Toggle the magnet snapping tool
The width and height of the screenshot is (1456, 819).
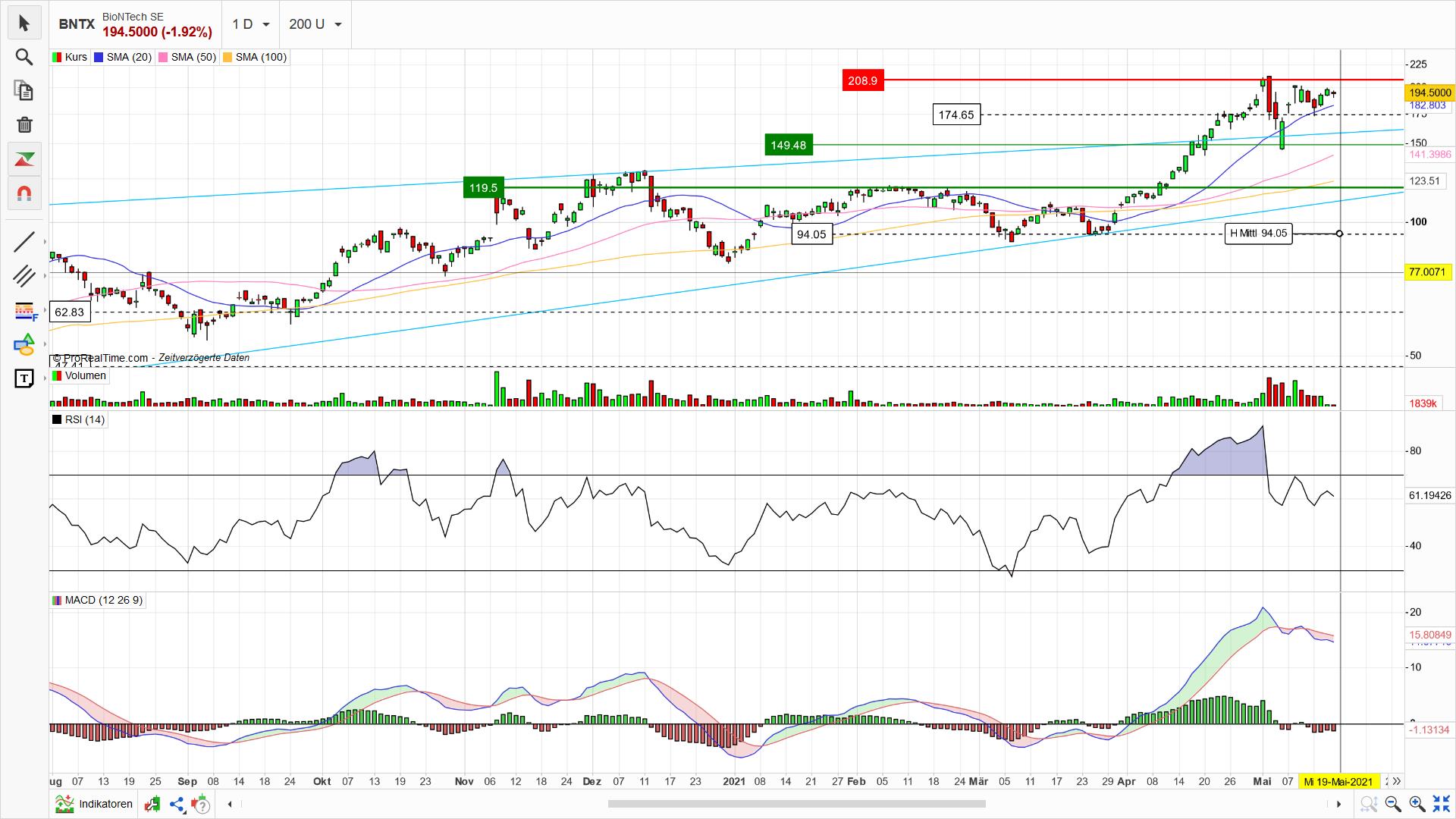point(24,193)
